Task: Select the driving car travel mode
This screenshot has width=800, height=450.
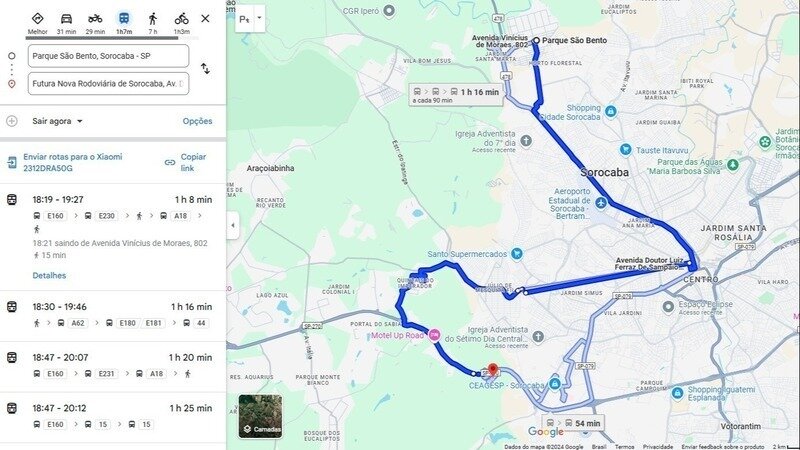Action: tap(66, 19)
